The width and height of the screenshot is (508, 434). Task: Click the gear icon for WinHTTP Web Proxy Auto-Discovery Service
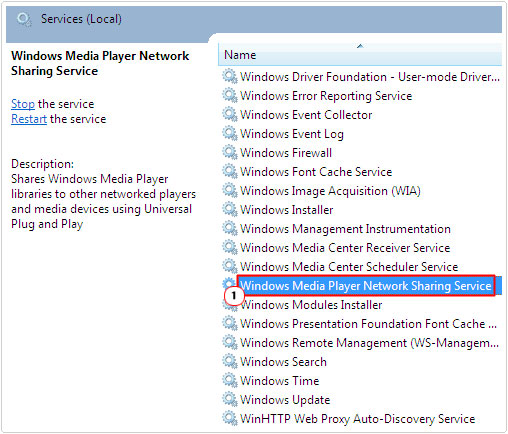[x=230, y=418]
